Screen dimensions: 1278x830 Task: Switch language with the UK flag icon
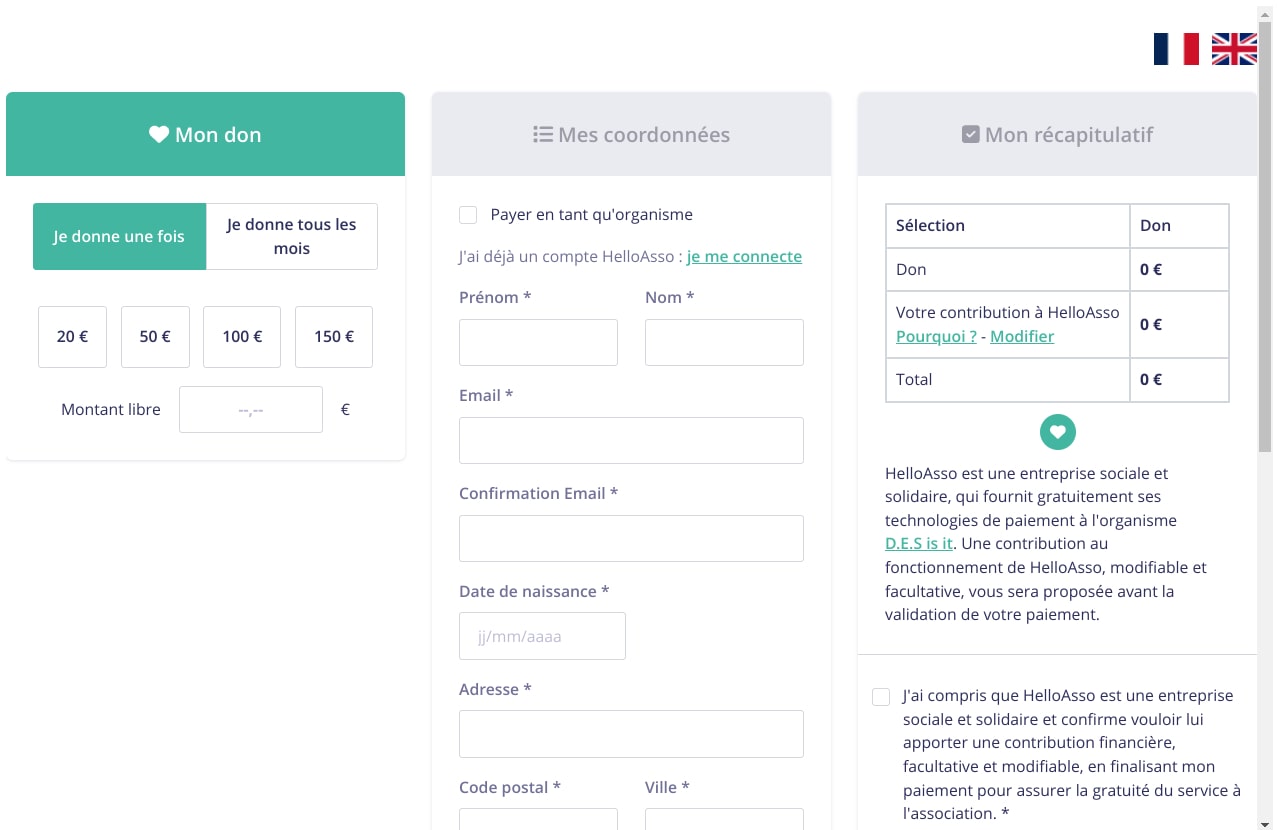[1234, 48]
